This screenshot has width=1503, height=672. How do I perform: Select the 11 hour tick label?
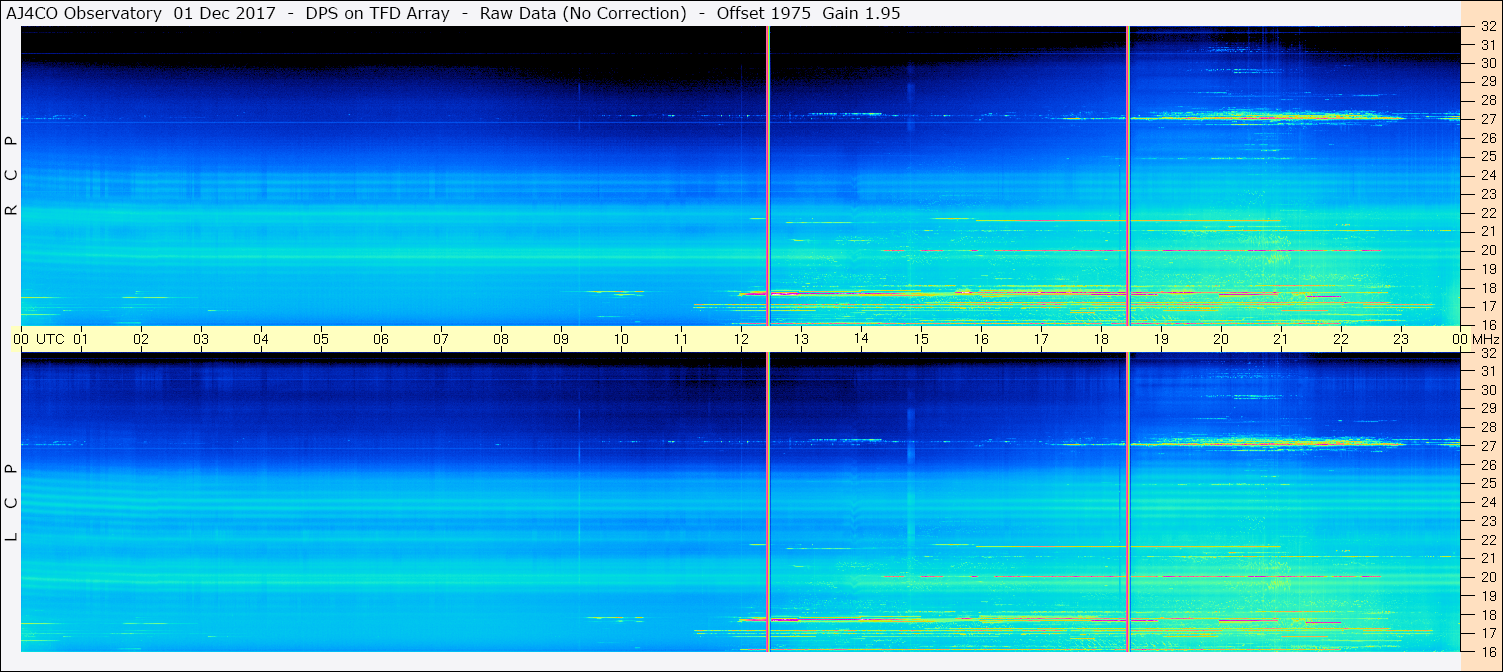pyautogui.click(x=681, y=339)
